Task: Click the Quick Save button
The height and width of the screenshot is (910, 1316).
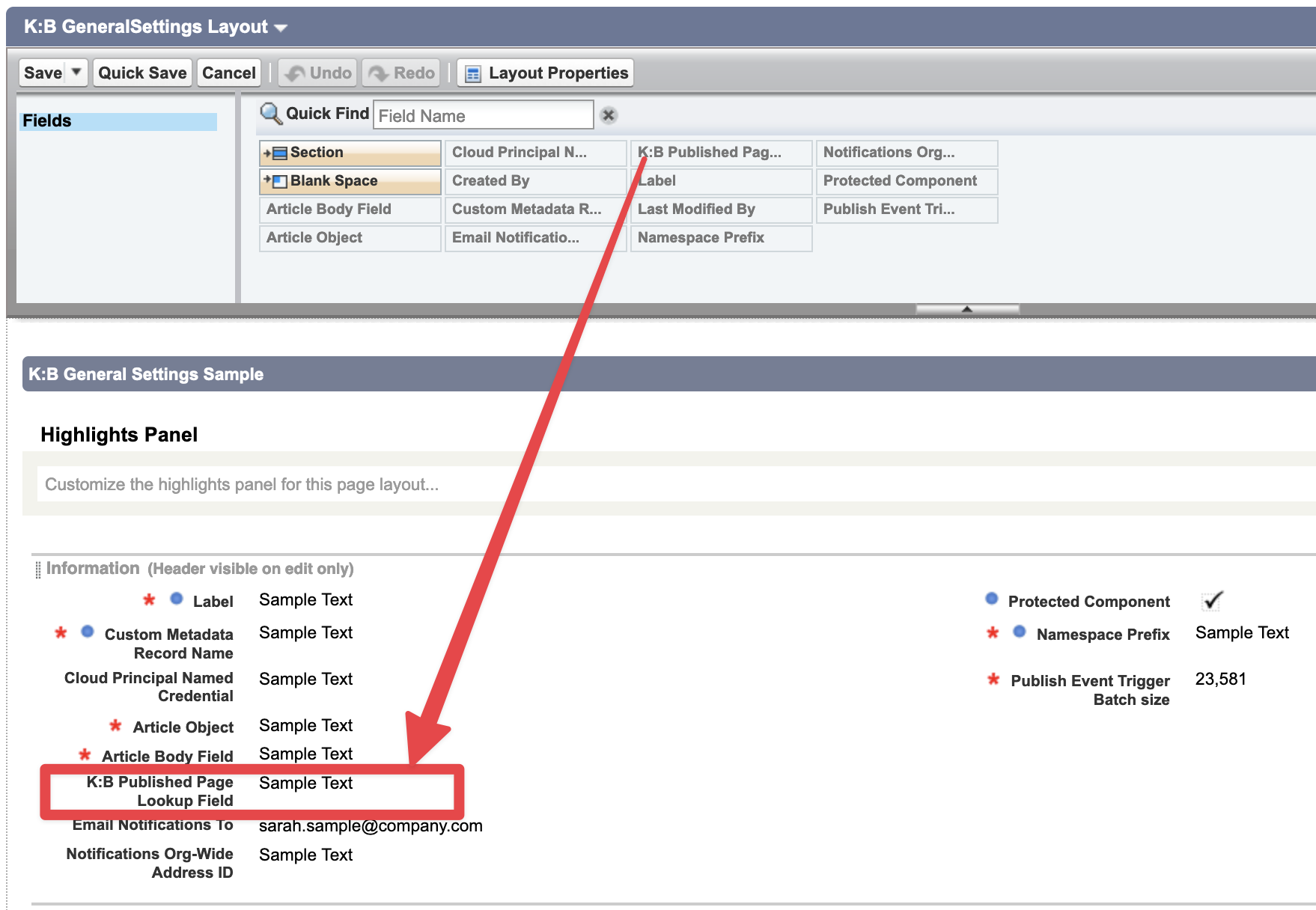Action: 142,73
